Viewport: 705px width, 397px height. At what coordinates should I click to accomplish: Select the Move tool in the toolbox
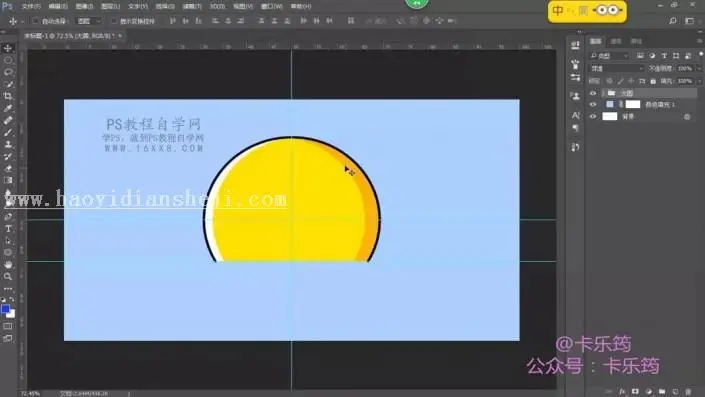tap(8, 48)
